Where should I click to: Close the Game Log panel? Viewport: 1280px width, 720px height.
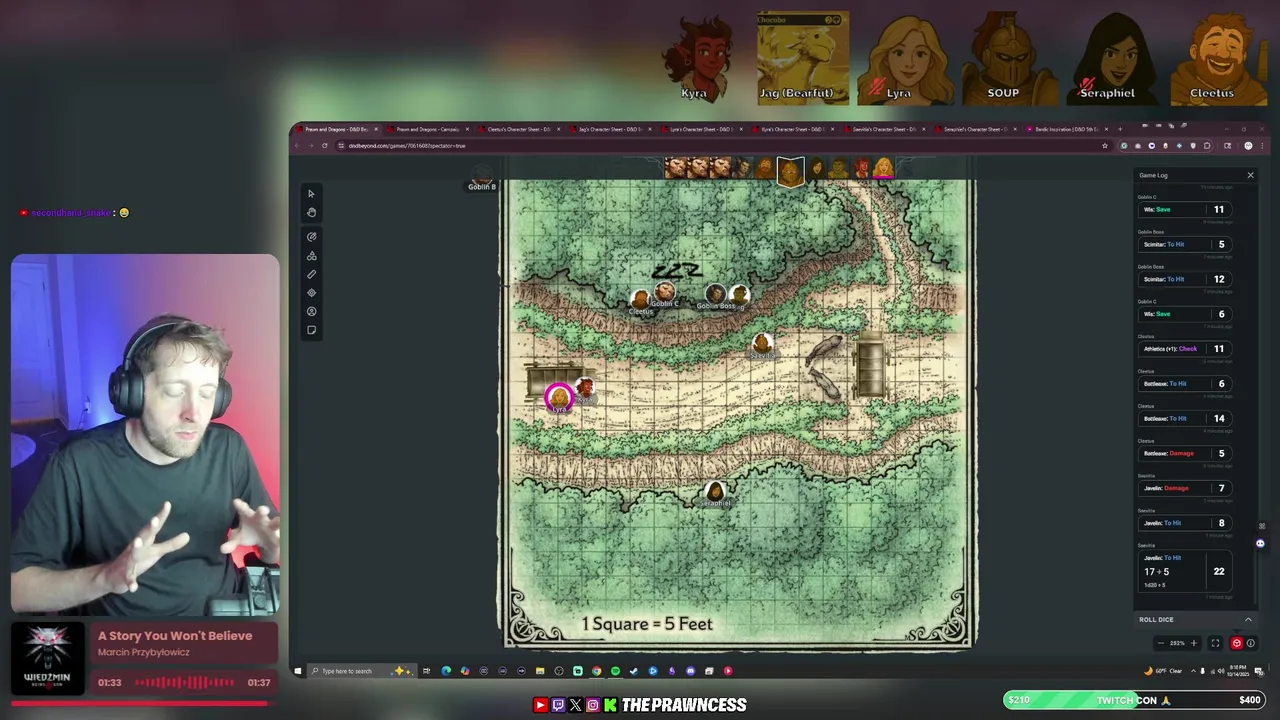(x=1250, y=175)
